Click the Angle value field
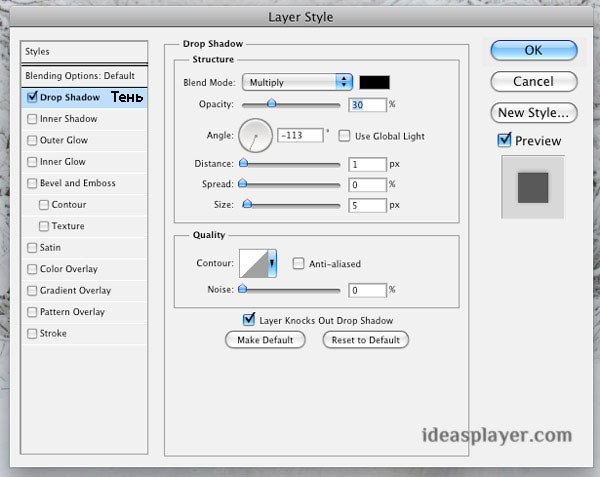Screen dimensions: 600x477 pyautogui.click(x=300, y=135)
